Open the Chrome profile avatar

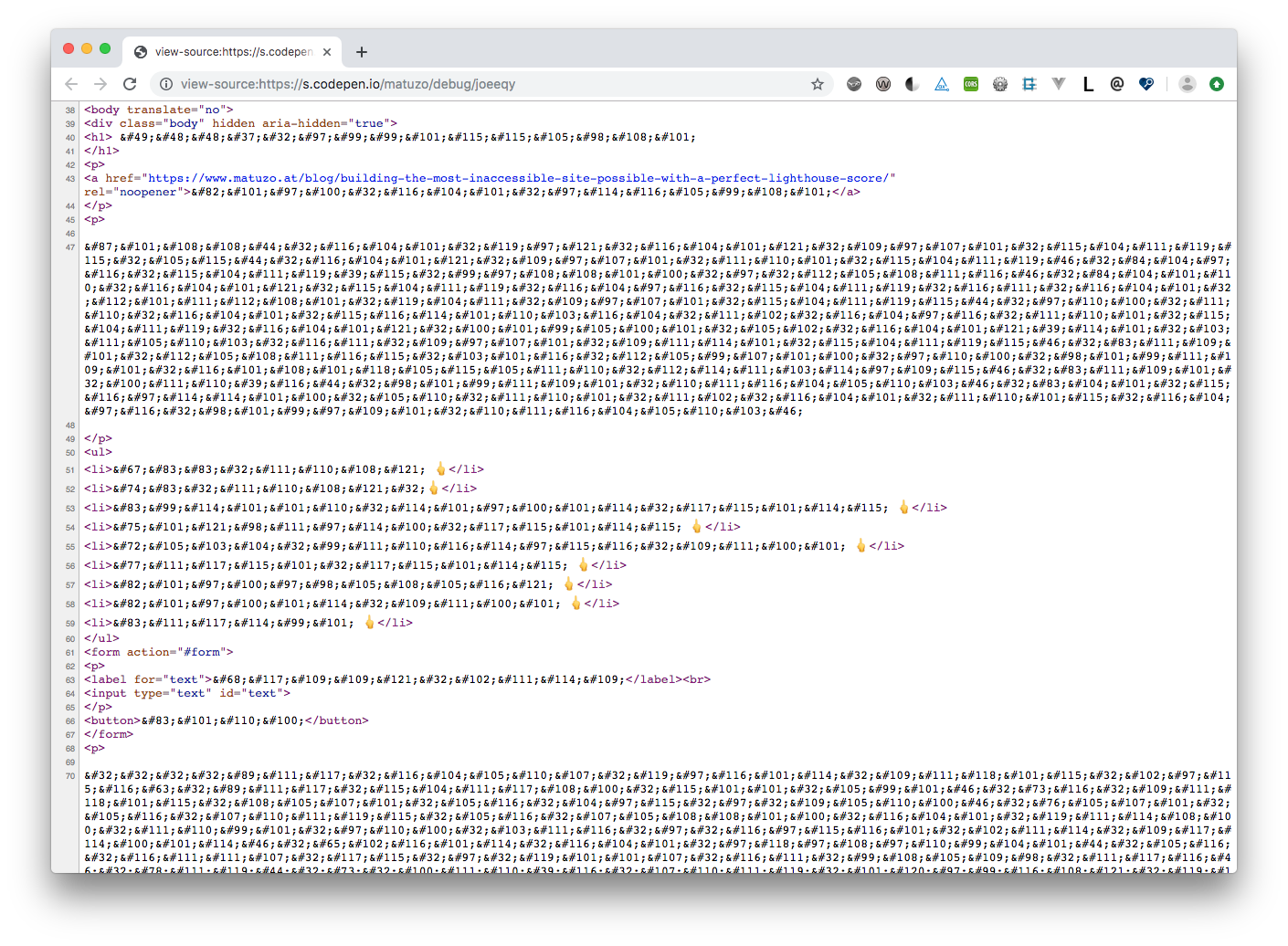click(1188, 84)
